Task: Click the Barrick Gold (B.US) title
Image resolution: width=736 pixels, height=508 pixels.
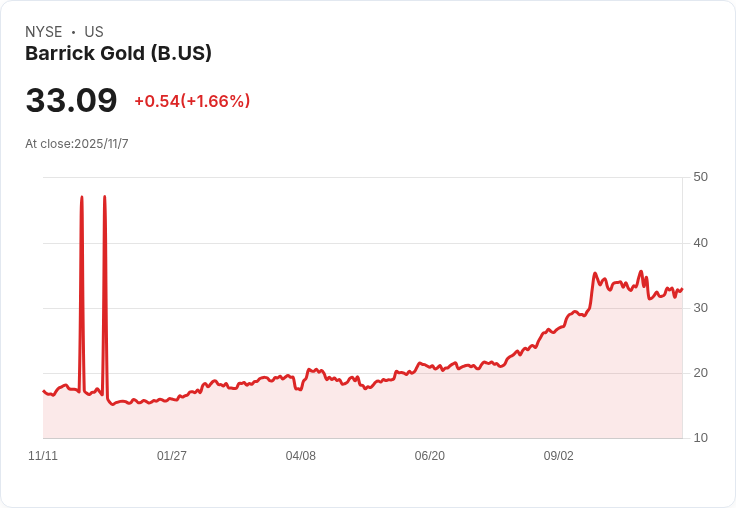Action: pyautogui.click(x=118, y=53)
